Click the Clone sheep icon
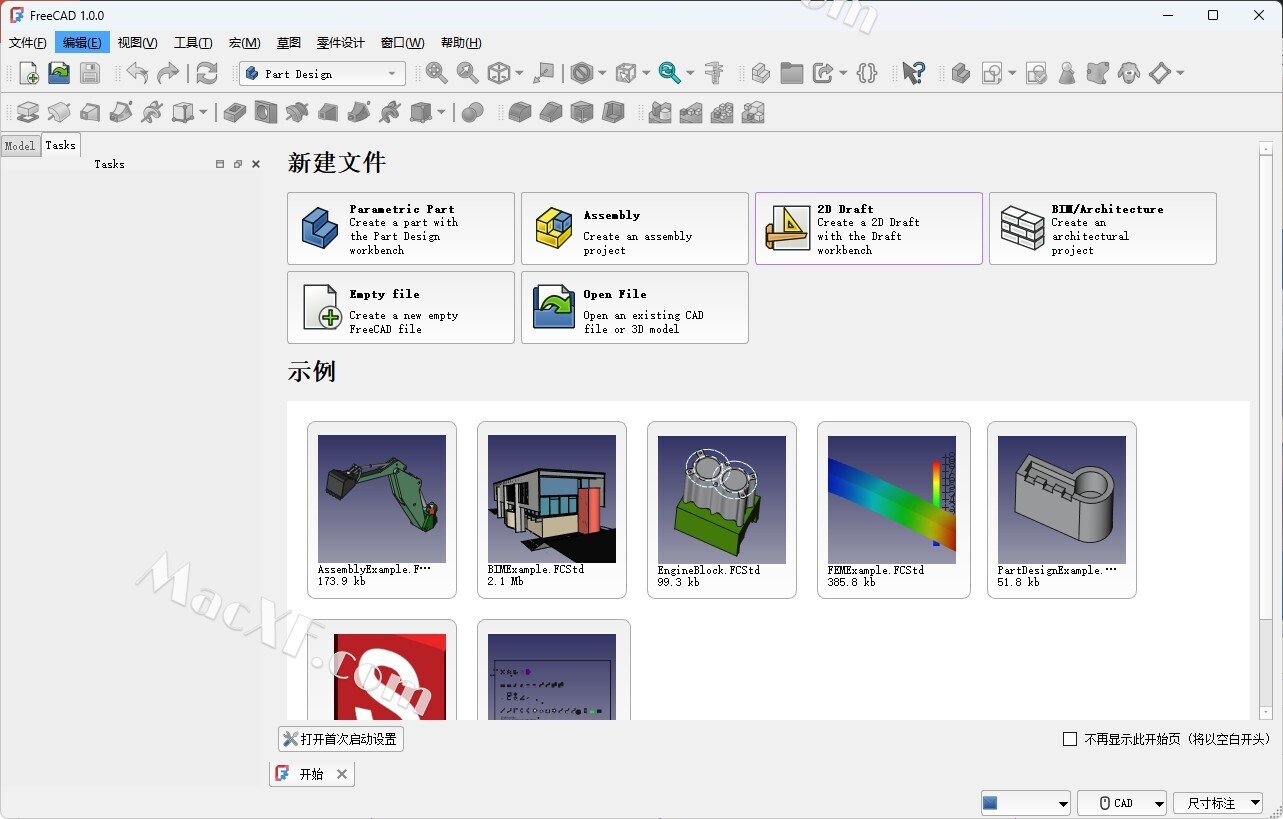The height and width of the screenshot is (819, 1283). coord(1130,73)
